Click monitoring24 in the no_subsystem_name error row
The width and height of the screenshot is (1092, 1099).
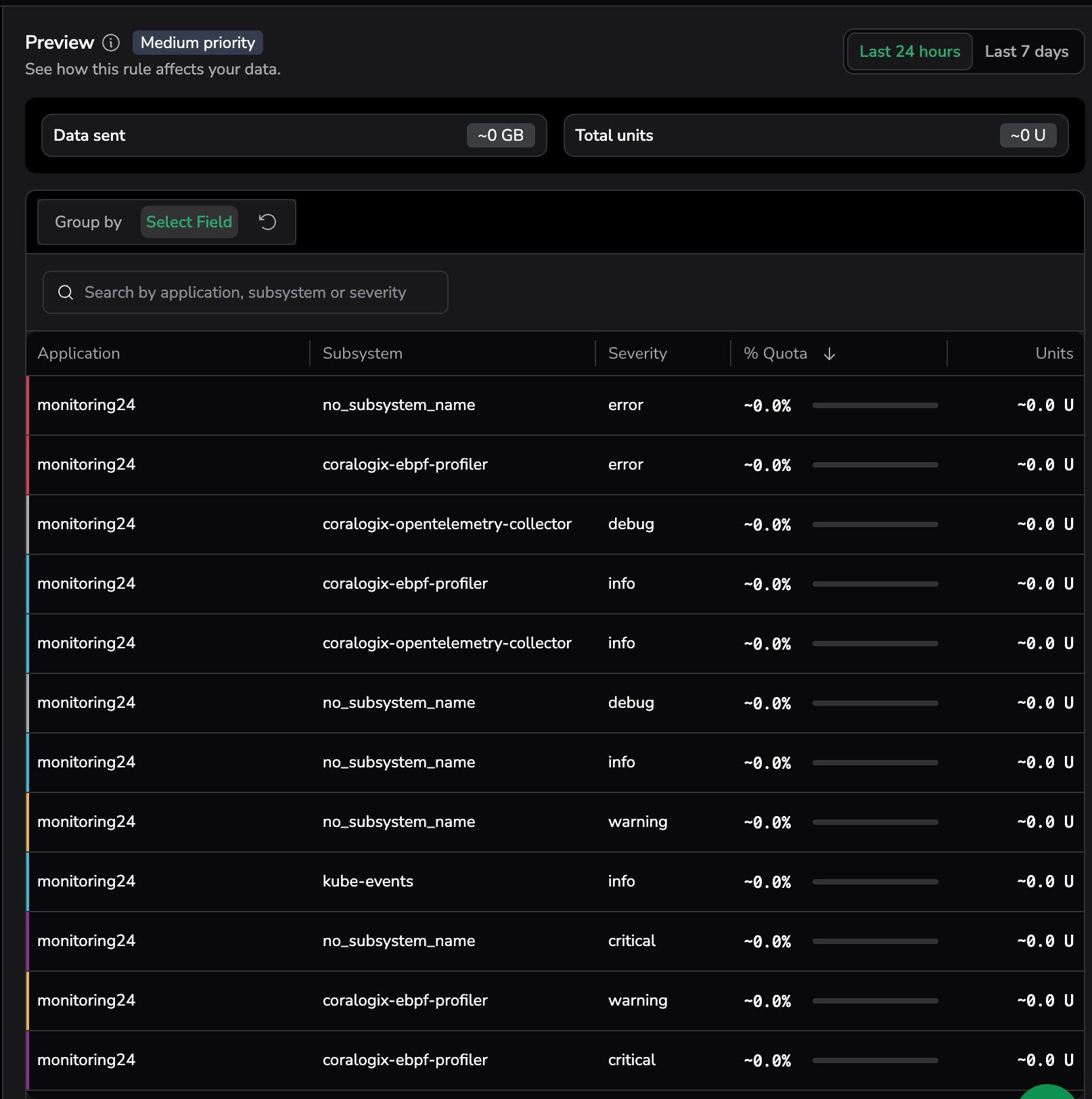coord(87,405)
